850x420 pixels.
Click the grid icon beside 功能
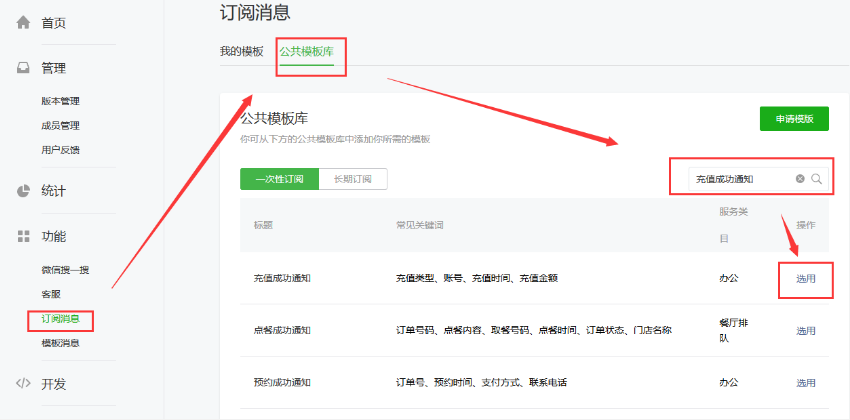click(23, 236)
